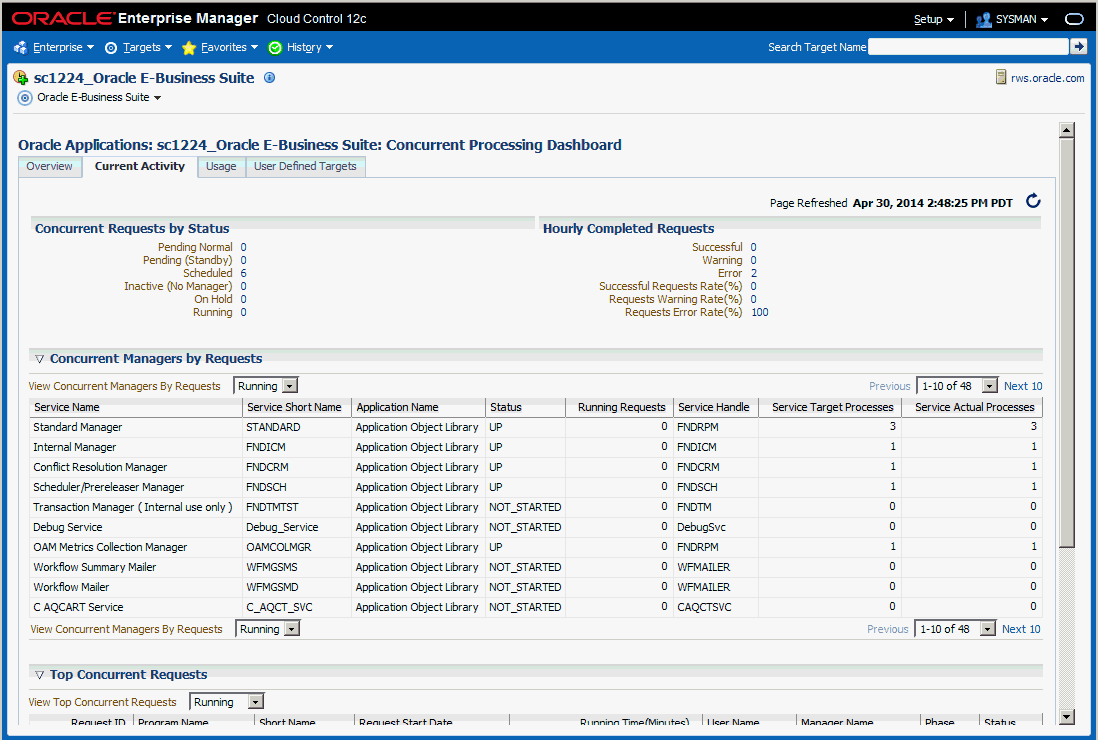Click the accessibility oval icon at top right
This screenshot has width=1098, height=740.
1074,19
